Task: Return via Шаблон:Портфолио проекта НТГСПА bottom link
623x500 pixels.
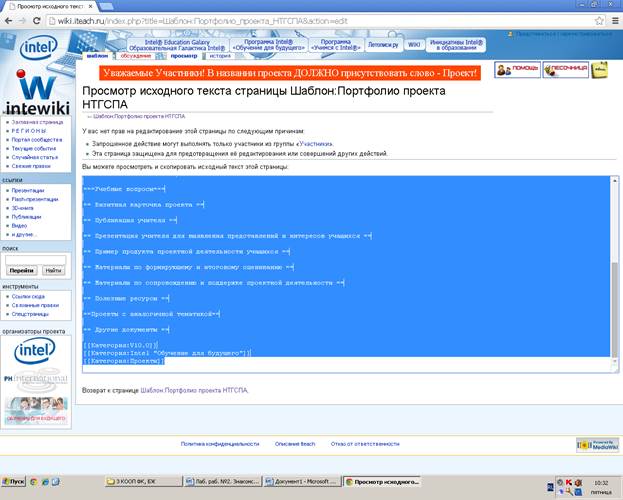Action: pos(194,390)
